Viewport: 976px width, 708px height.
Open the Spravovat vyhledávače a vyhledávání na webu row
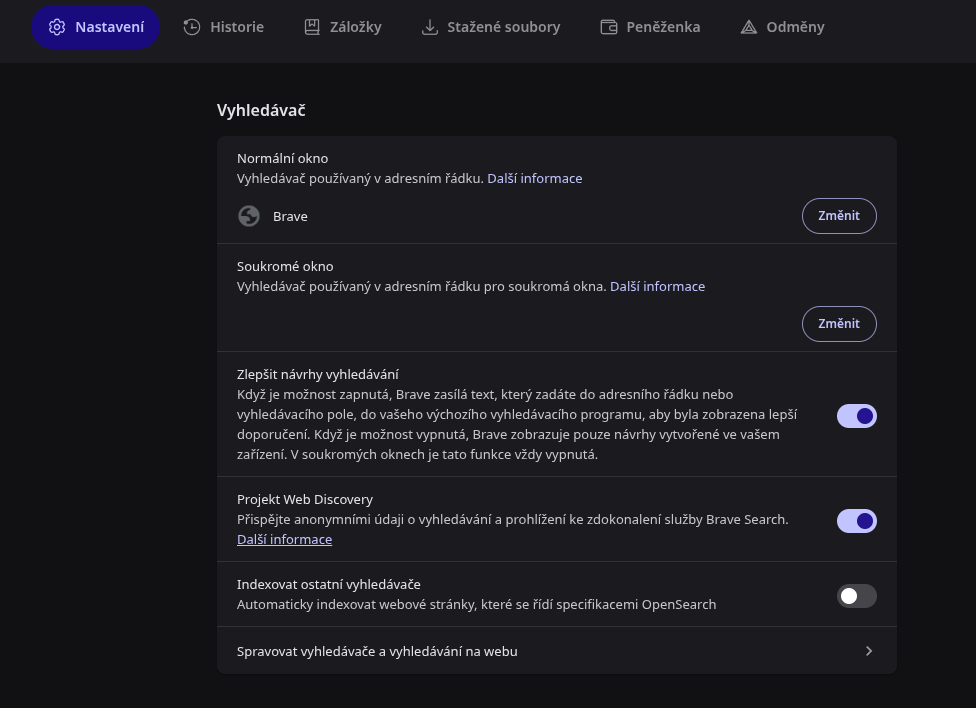click(x=377, y=651)
